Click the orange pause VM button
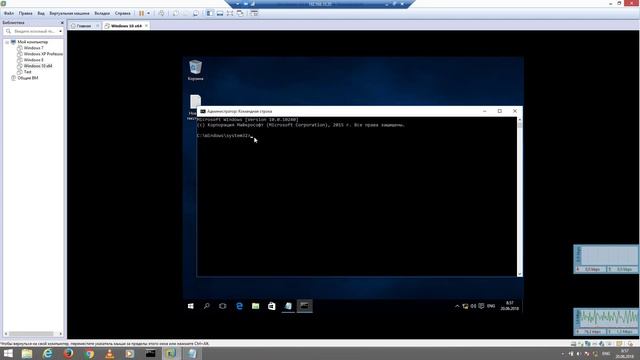 point(141,13)
